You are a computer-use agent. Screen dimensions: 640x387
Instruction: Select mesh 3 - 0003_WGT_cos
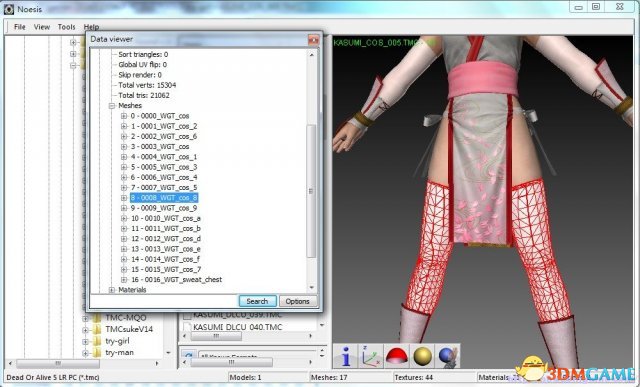pos(160,147)
